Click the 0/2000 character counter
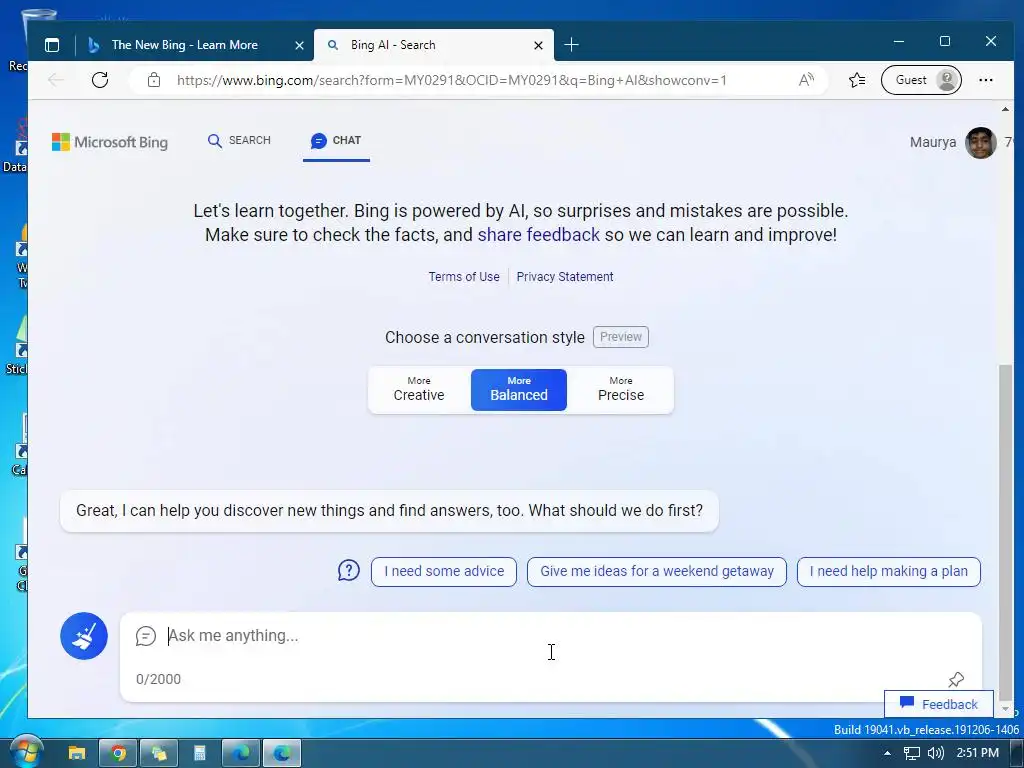Screen dimensions: 1024x768 (x=158, y=679)
